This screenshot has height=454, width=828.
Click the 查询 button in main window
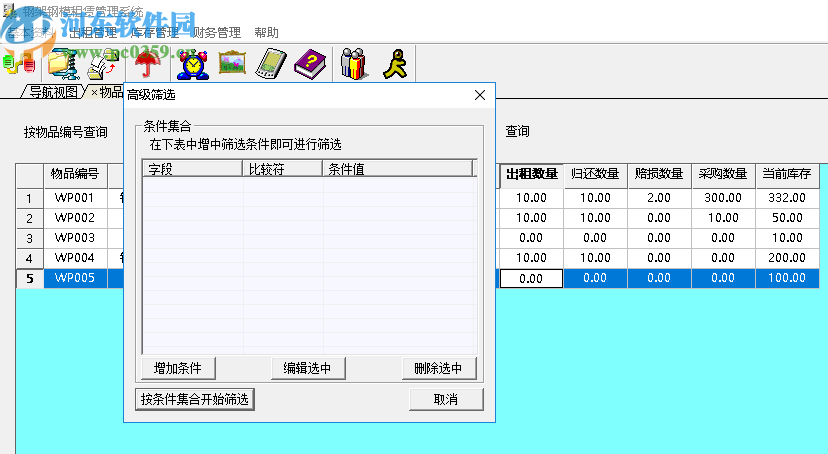[x=518, y=131]
